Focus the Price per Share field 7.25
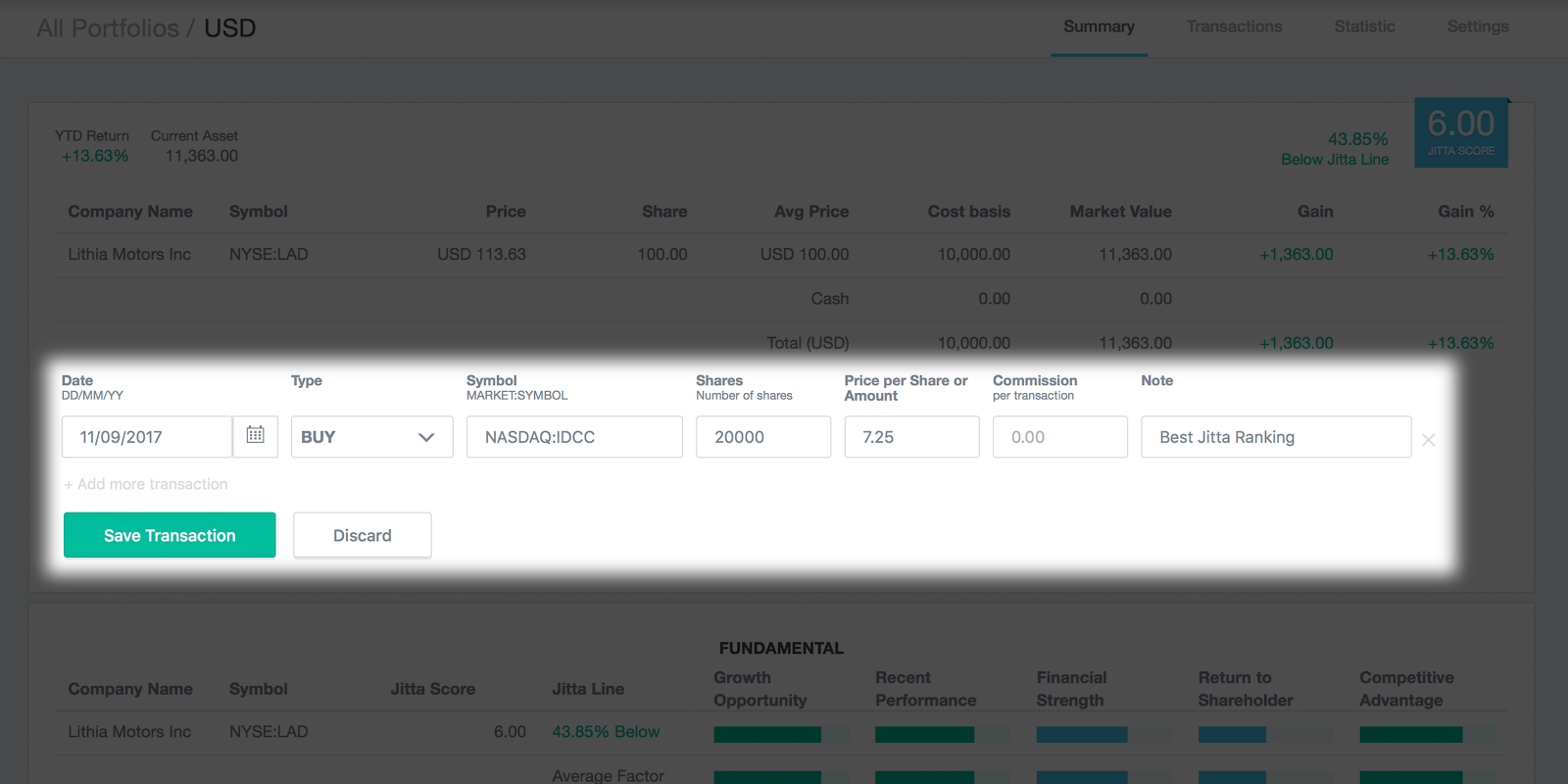 [911, 437]
